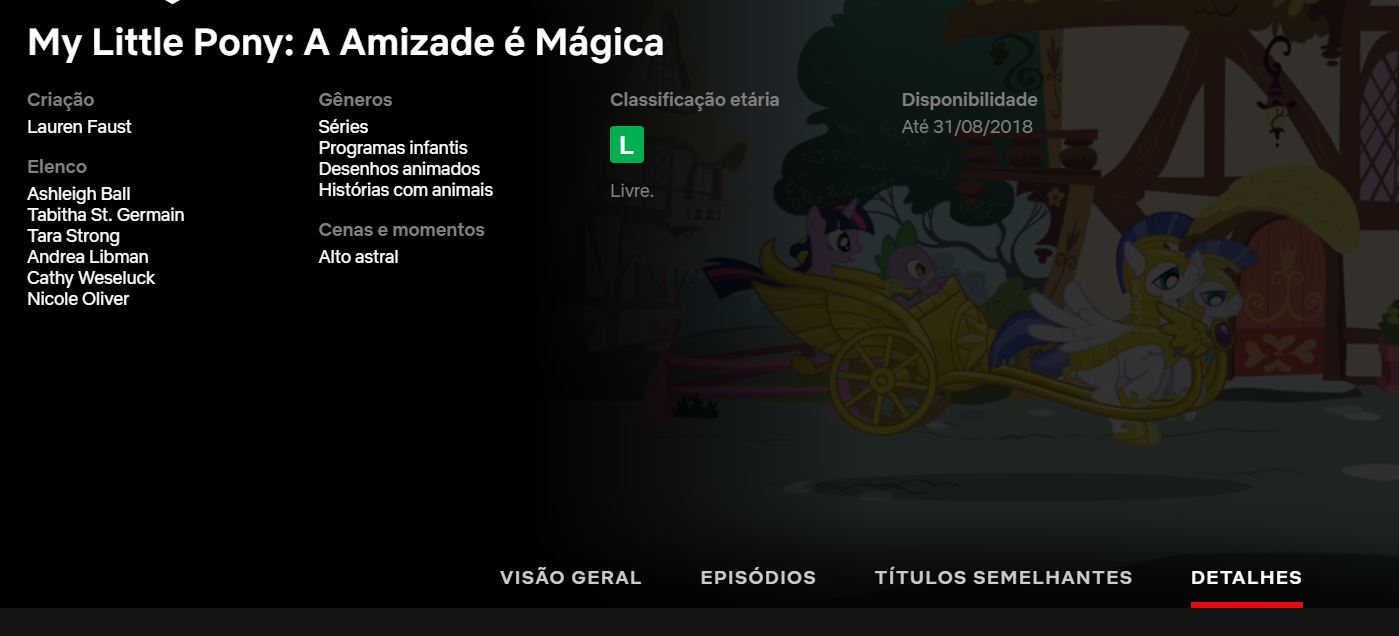Open Histórias com animais genre link
This screenshot has height=636, width=1399.
[405, 190]
